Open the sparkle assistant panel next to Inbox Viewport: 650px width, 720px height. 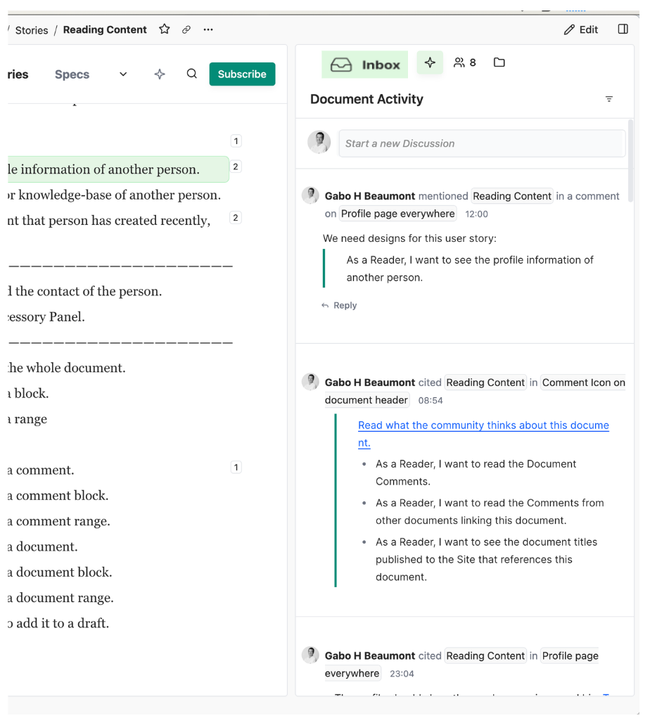(429, 63)
